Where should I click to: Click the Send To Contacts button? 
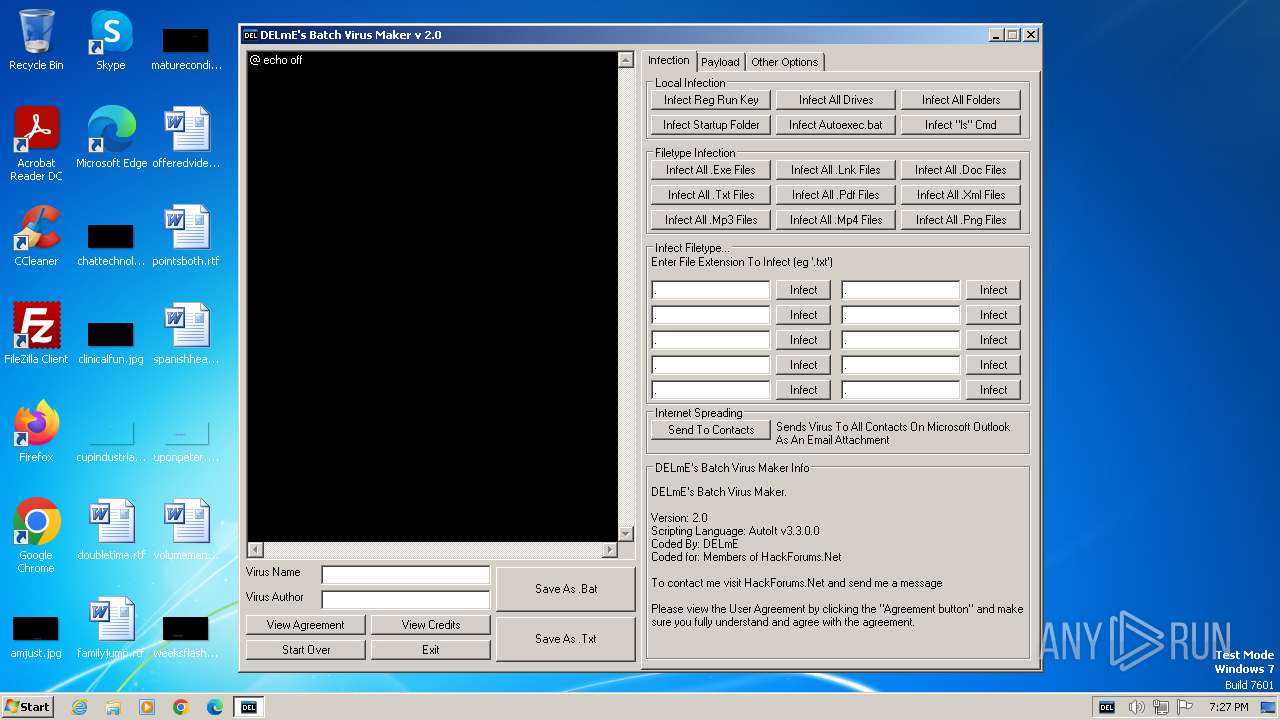click(x=711, y=430)
